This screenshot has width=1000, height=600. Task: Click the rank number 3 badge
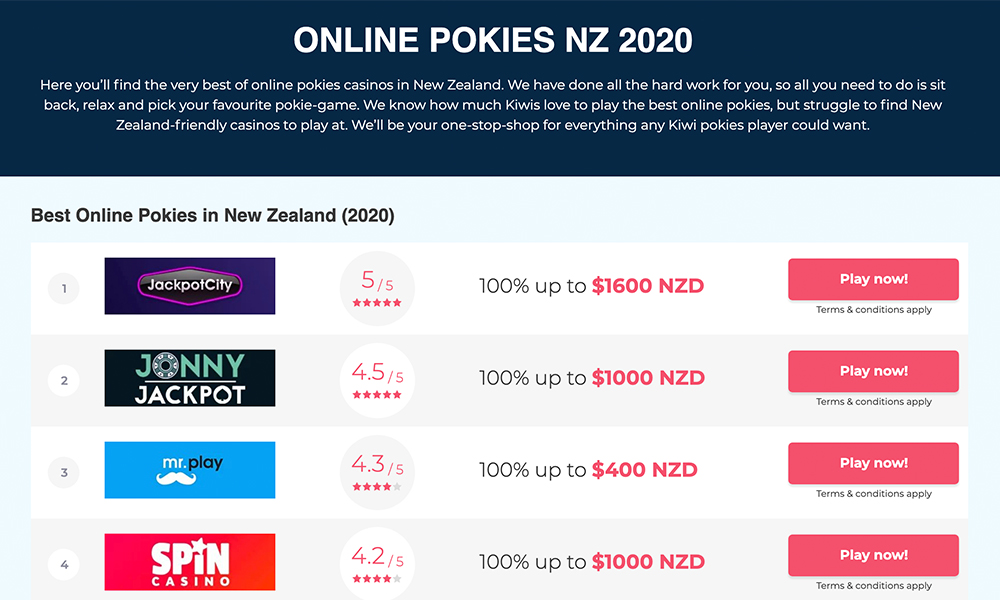pos(64,473)
